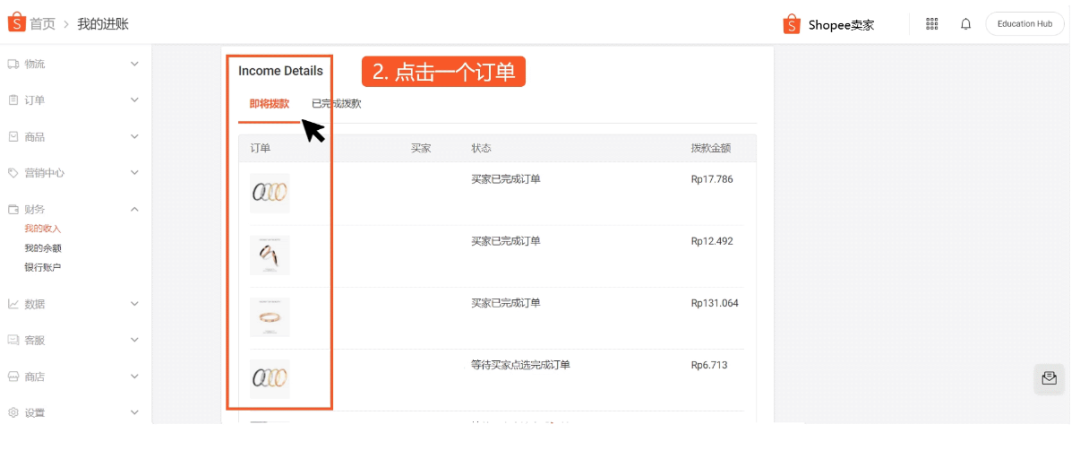
Task: Click the 订单 clipboard icon in sidebar
Action: (13, 101)
